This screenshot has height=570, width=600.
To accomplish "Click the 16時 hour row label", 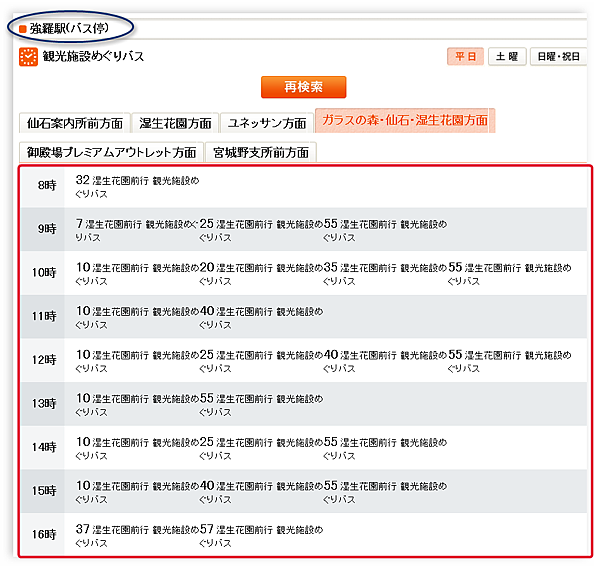I will point(44,534).
